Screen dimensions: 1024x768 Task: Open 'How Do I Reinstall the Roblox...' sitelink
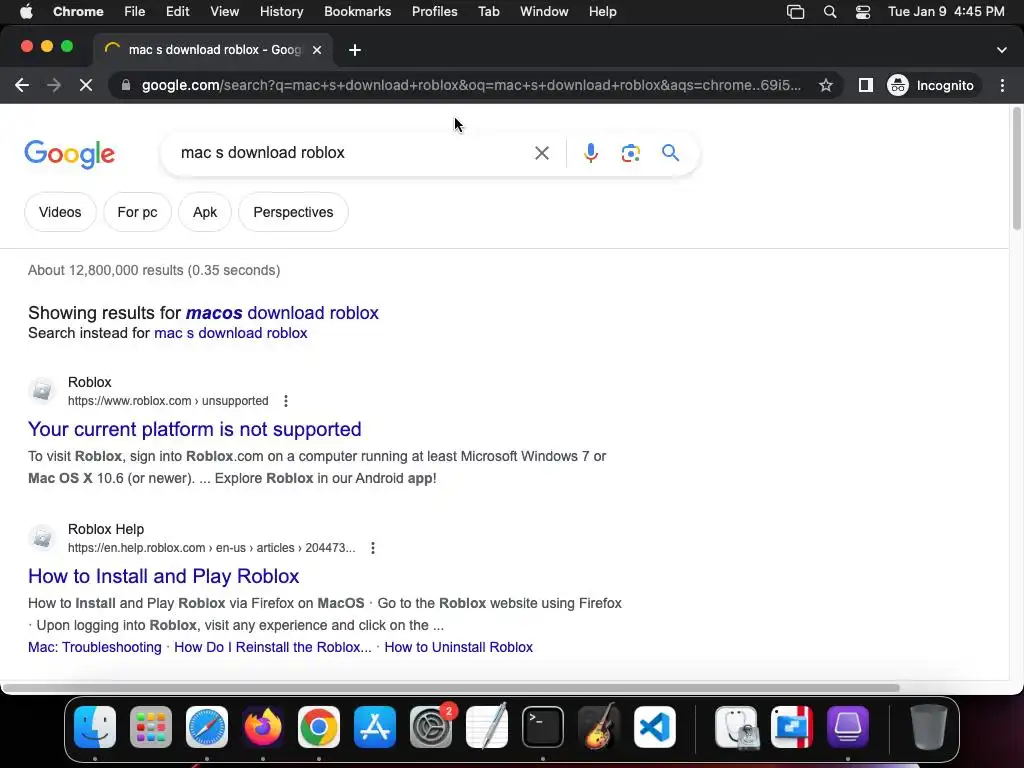272,647
